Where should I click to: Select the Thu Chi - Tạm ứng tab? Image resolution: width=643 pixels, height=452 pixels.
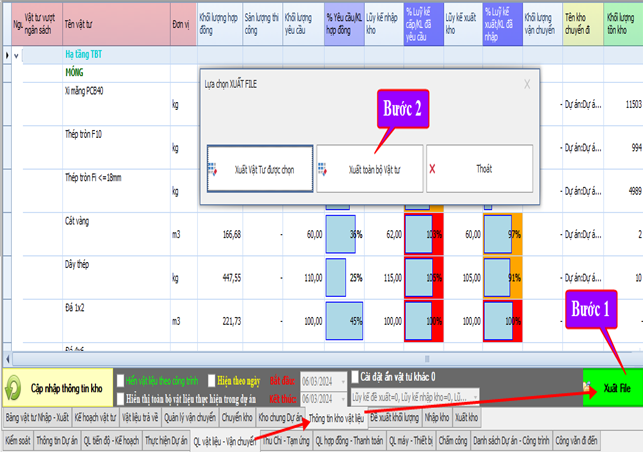(285, 440)
